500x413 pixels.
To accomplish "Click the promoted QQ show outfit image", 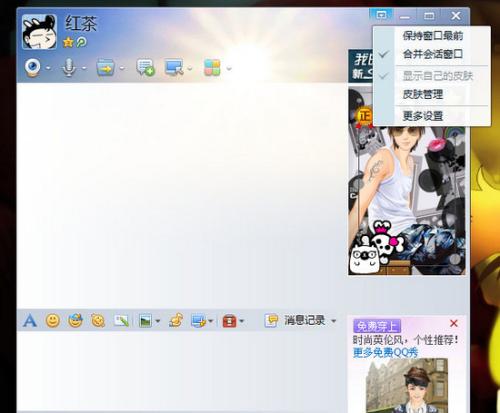I will click(407, 386).
